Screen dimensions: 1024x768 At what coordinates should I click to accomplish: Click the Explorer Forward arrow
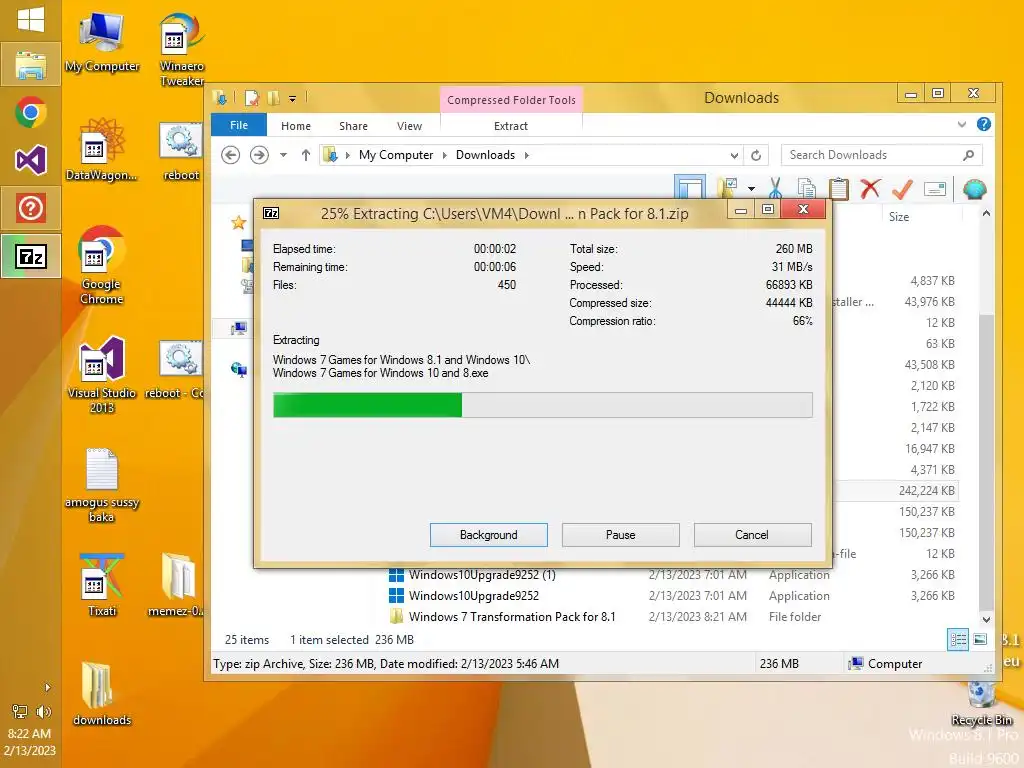(259, 155)
